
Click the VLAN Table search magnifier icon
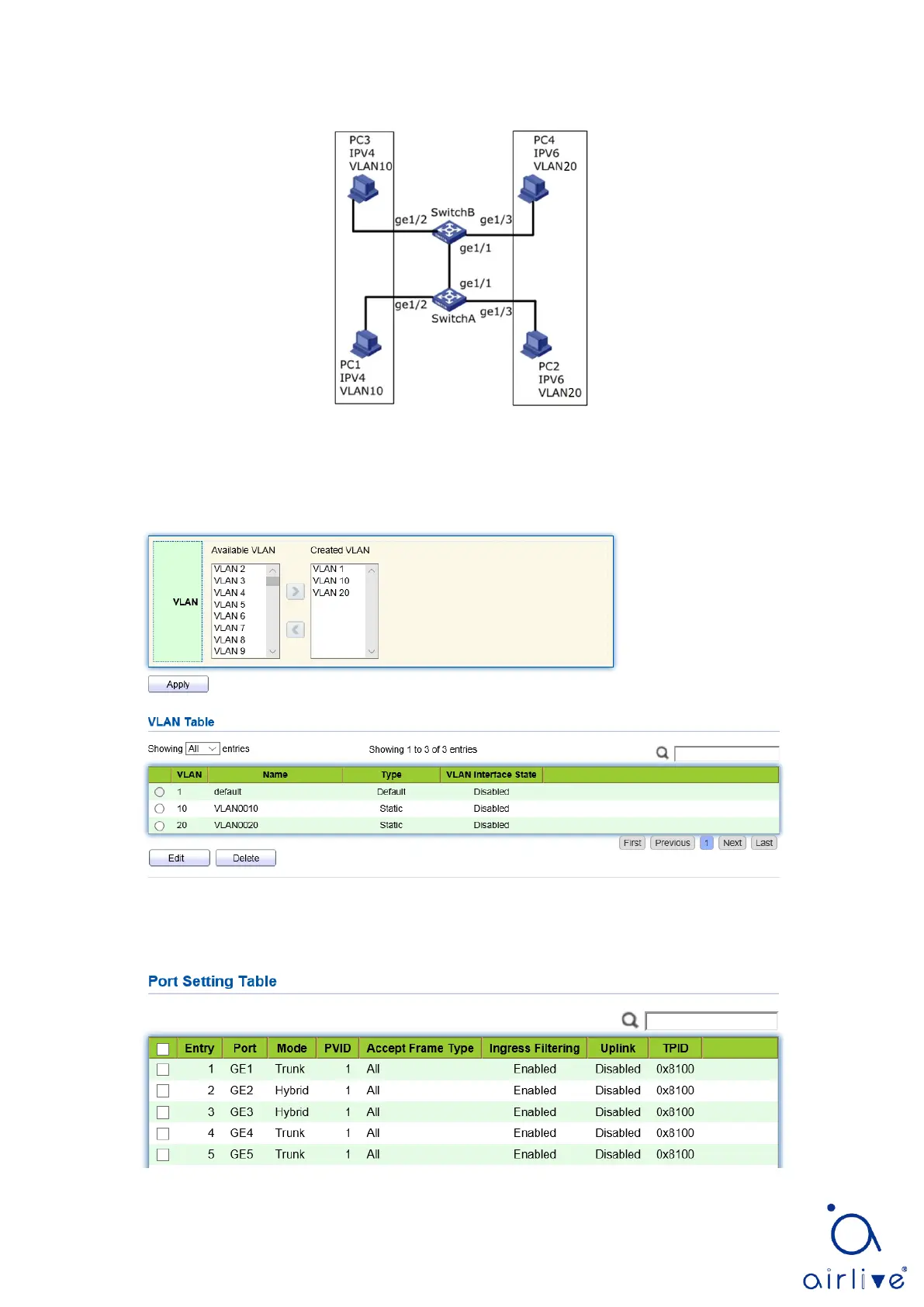[662, 752]
